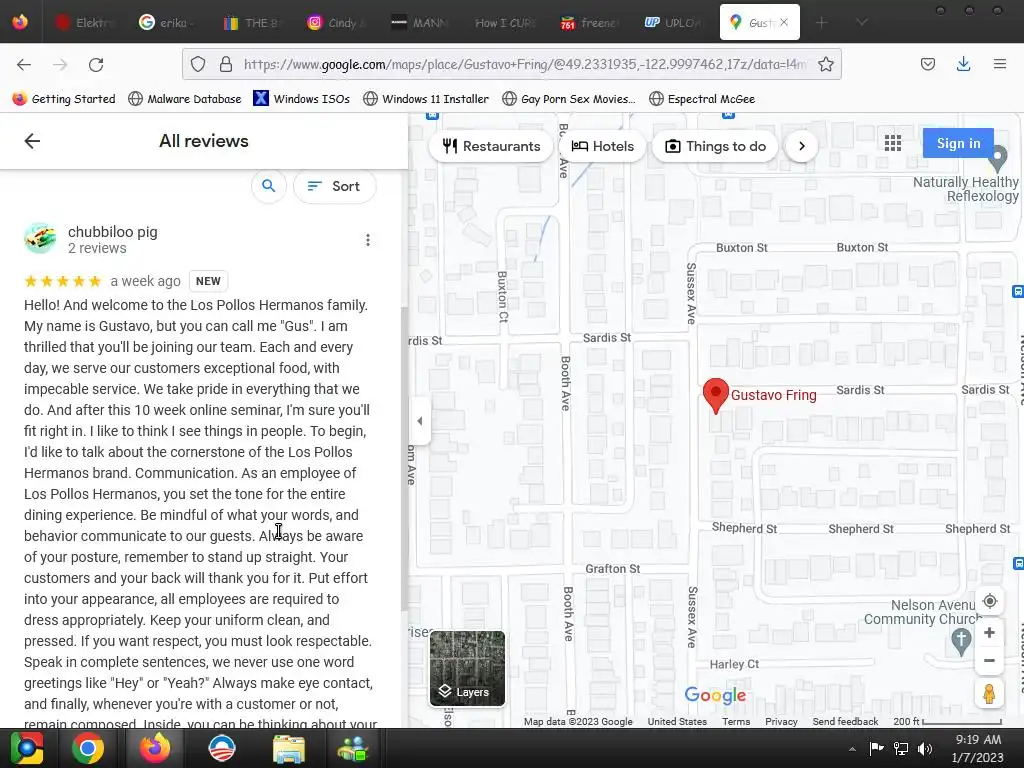Open Firefox taskbar icon
This screenshot has width=1024, height=768.
tap(155, 748)
